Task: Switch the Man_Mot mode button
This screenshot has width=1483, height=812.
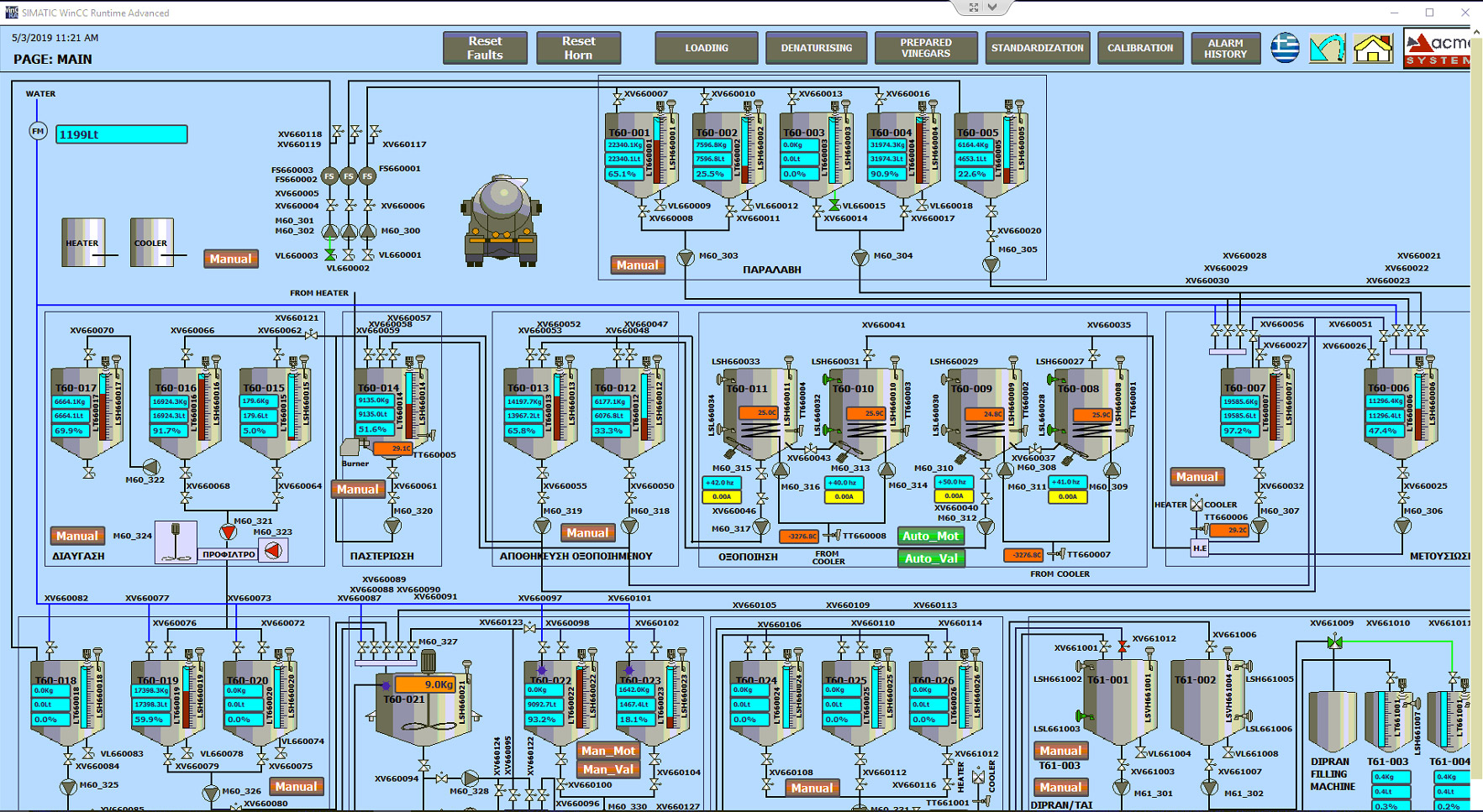Action: tap(607, 751)
